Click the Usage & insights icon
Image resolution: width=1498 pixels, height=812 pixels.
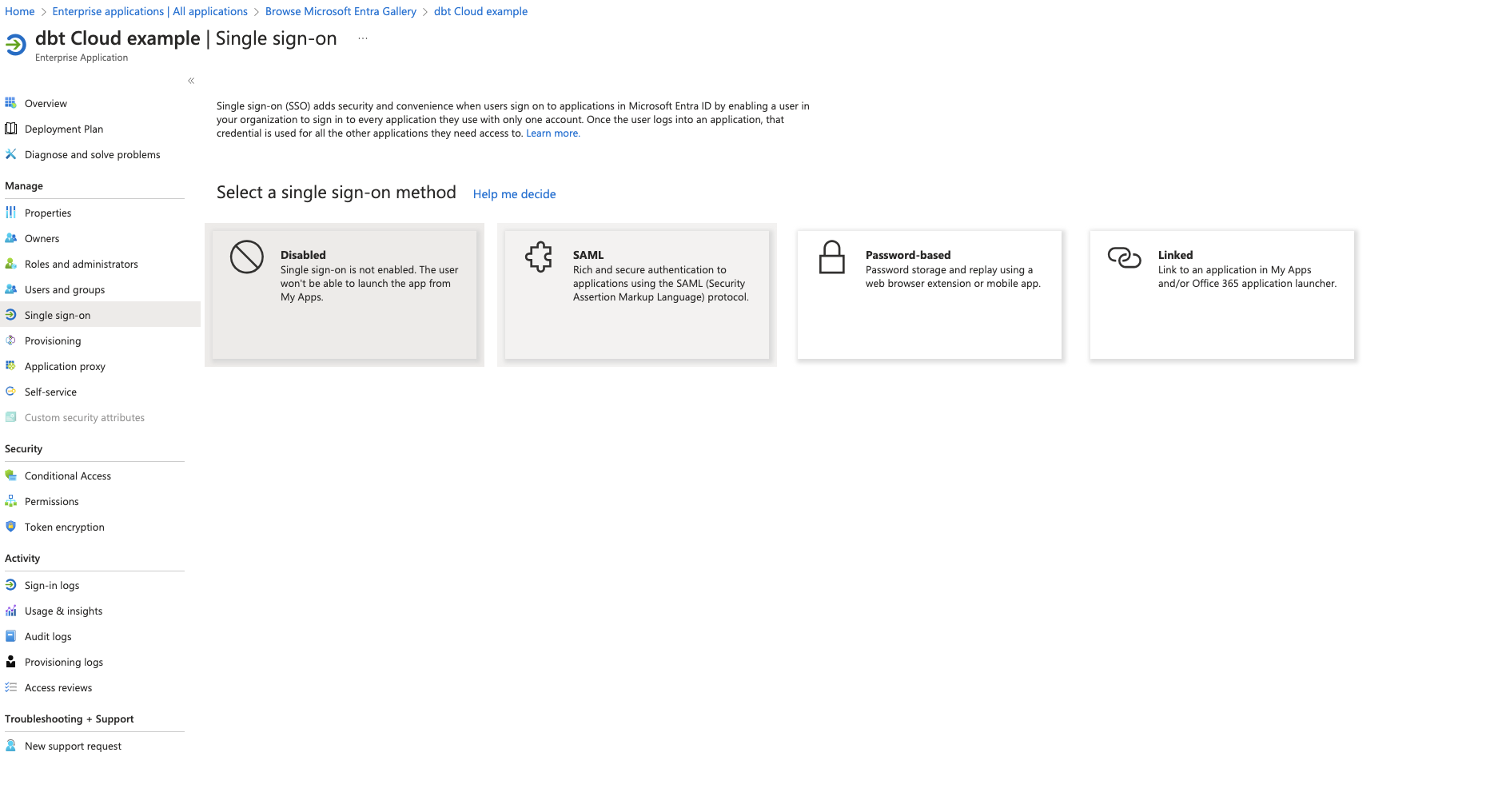pos(11,611)
